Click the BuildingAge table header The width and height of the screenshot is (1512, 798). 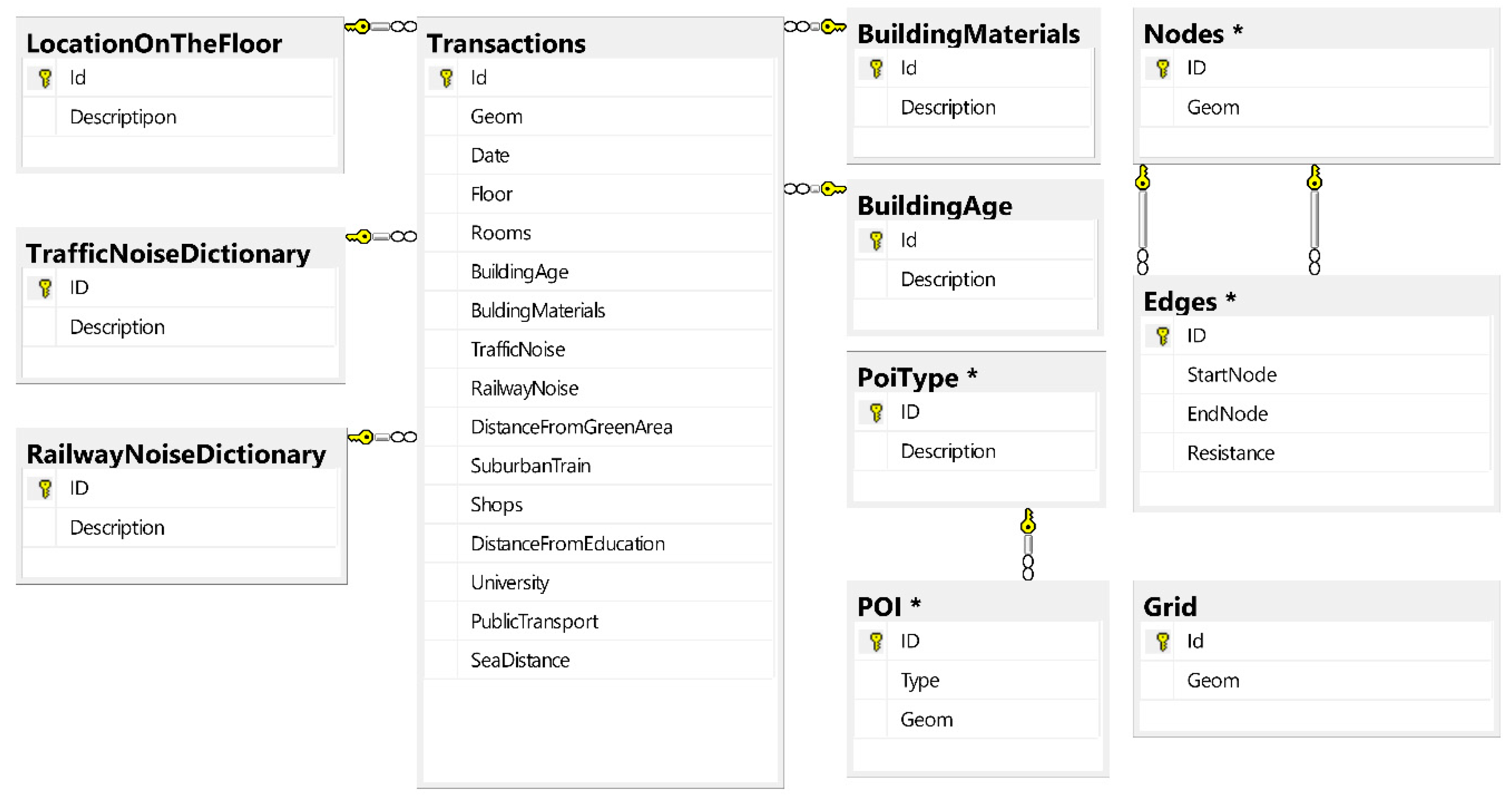click(934, 206)
